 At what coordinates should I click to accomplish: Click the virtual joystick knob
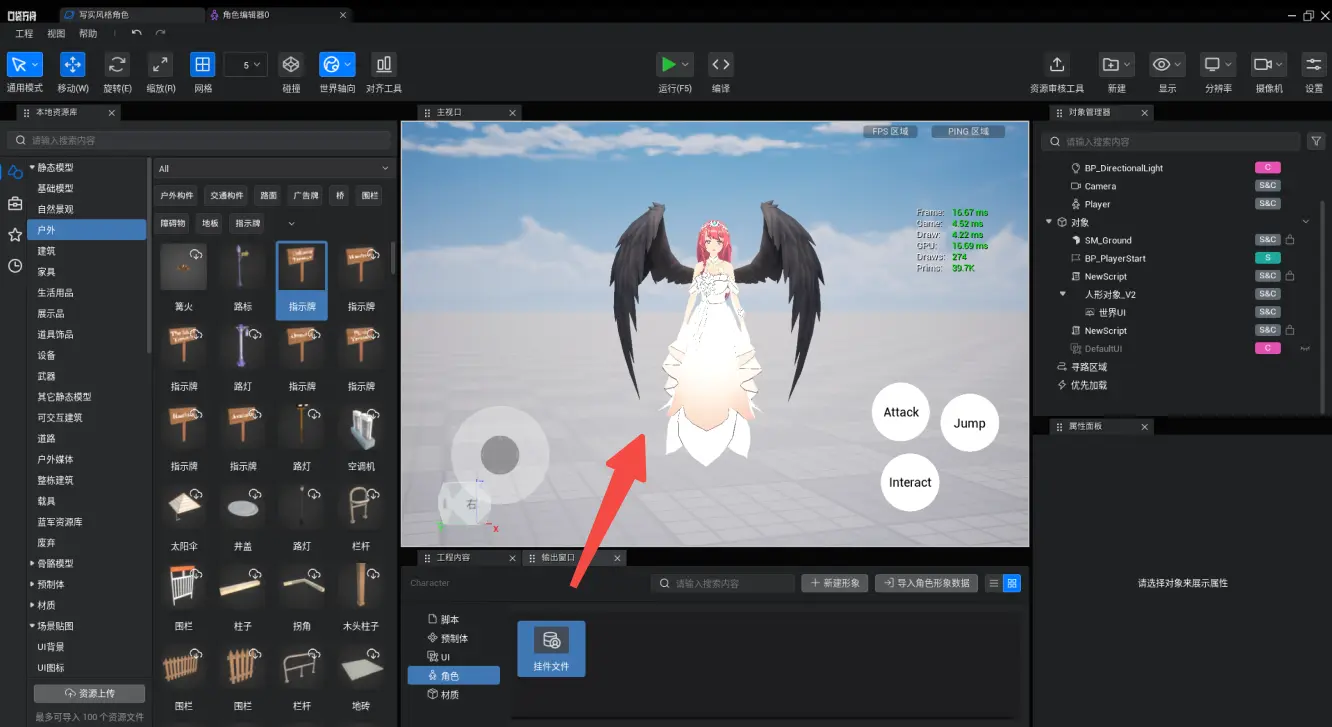point(500,455)
